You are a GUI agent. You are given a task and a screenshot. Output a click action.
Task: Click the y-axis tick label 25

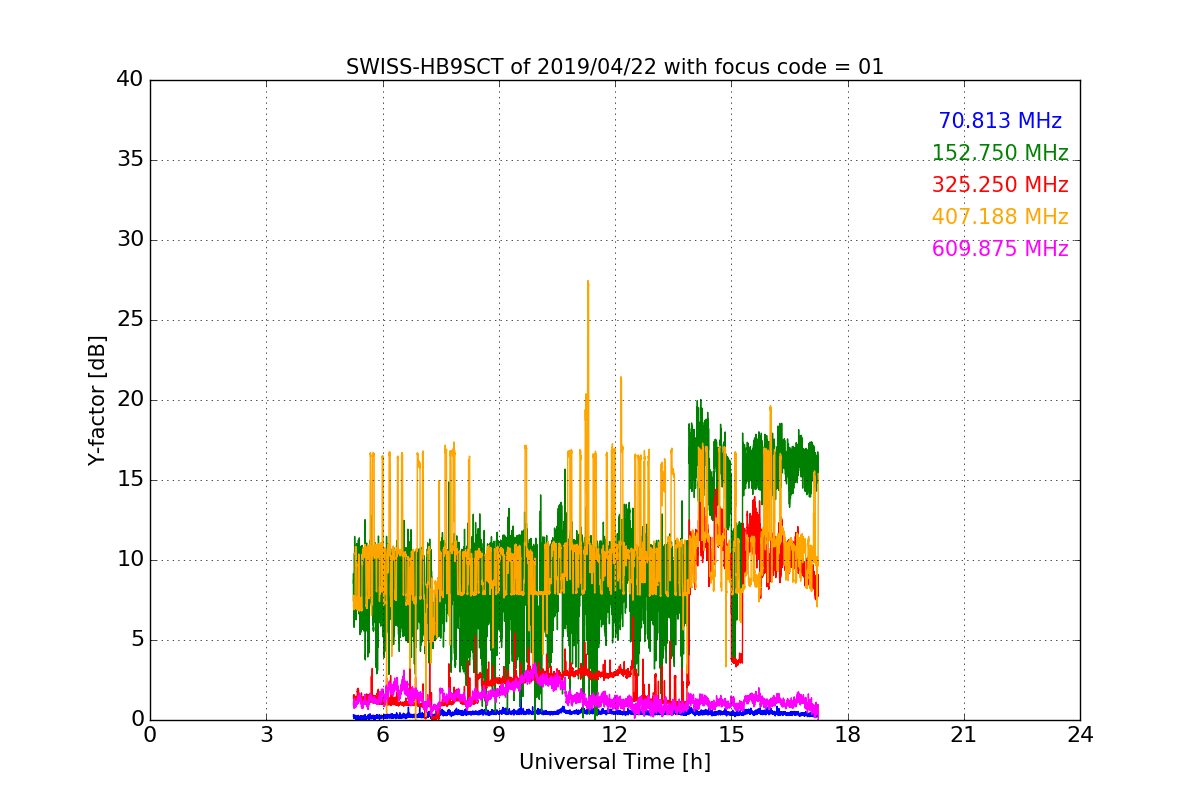tap(130, 320)
